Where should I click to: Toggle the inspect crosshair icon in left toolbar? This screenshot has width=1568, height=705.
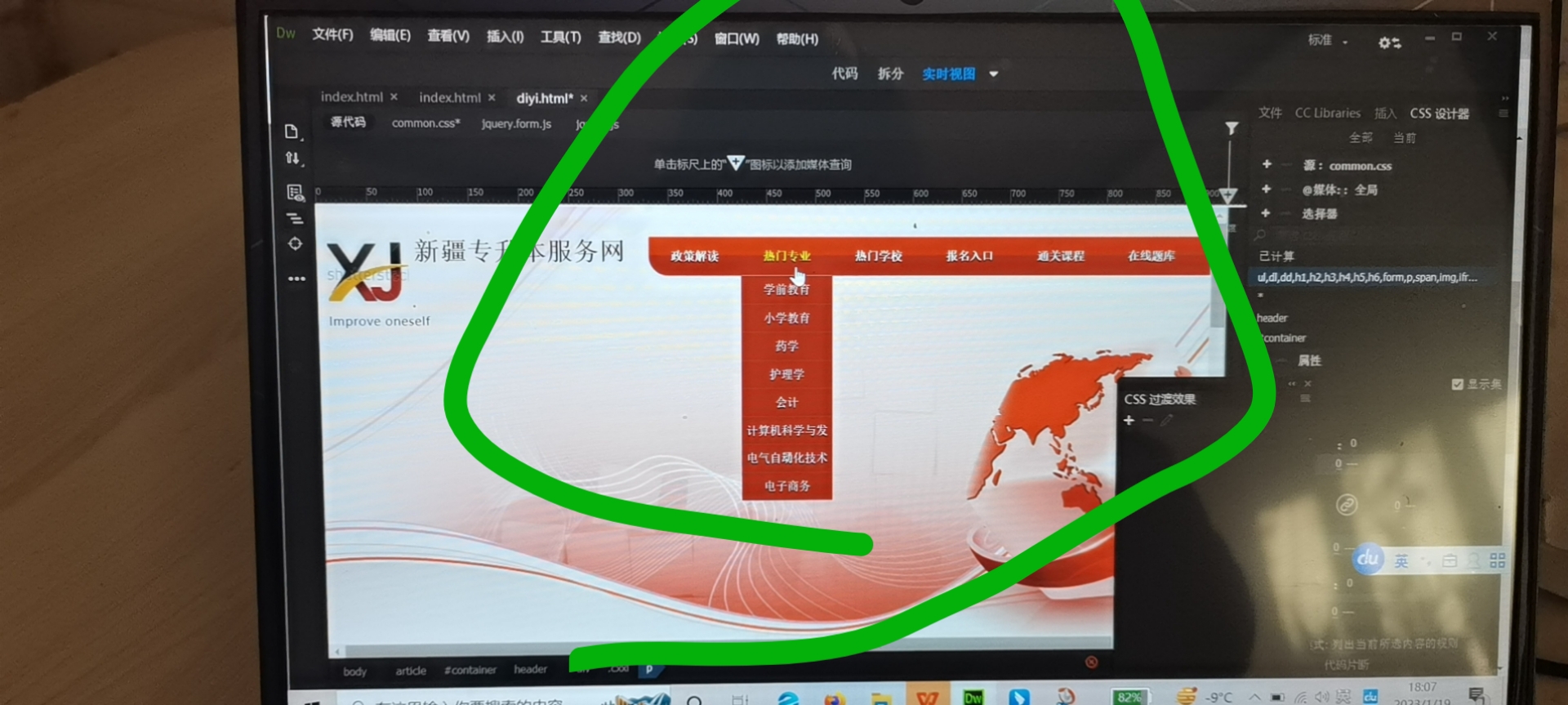(x=295, y=243)
